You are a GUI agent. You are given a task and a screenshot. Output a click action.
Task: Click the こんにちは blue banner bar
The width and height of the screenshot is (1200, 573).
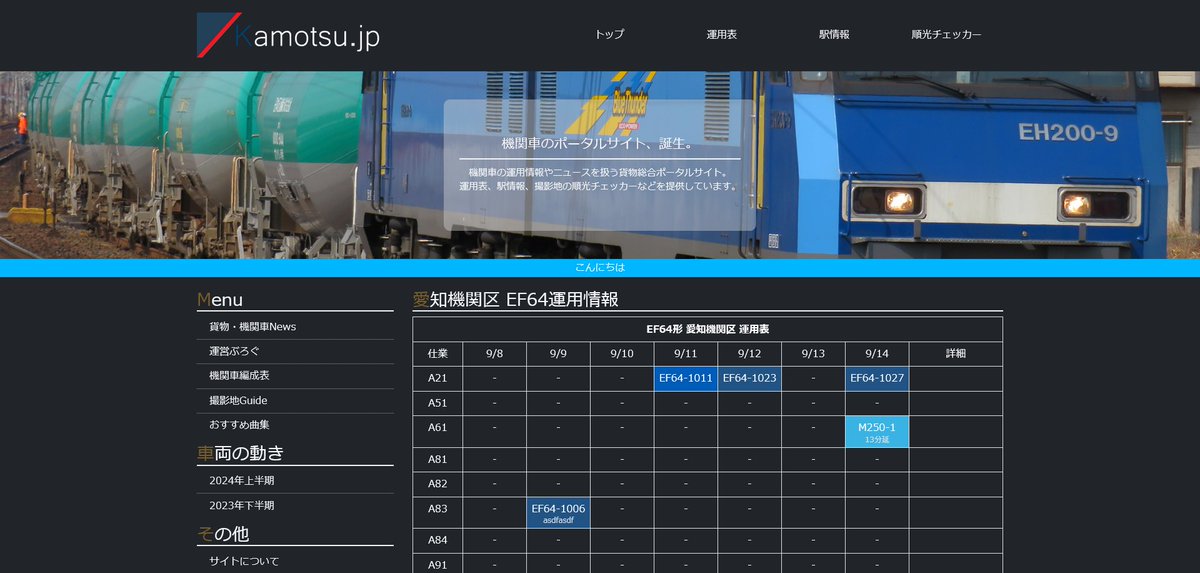tap(600, 267)
